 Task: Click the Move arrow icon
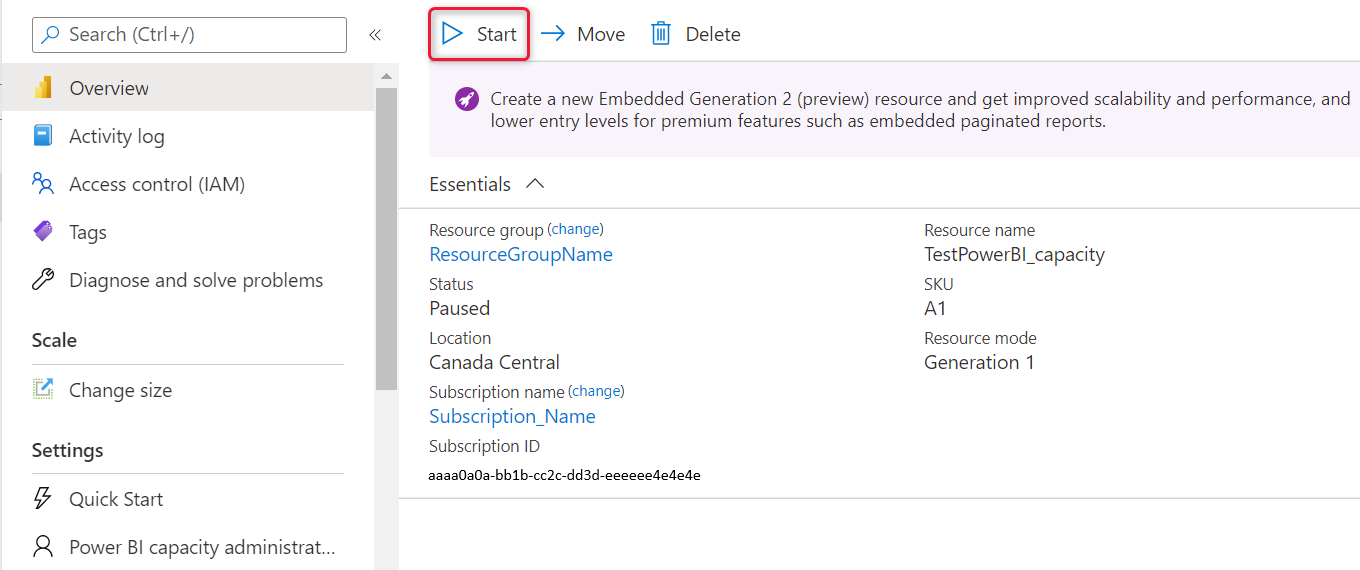tap(553, 34)
